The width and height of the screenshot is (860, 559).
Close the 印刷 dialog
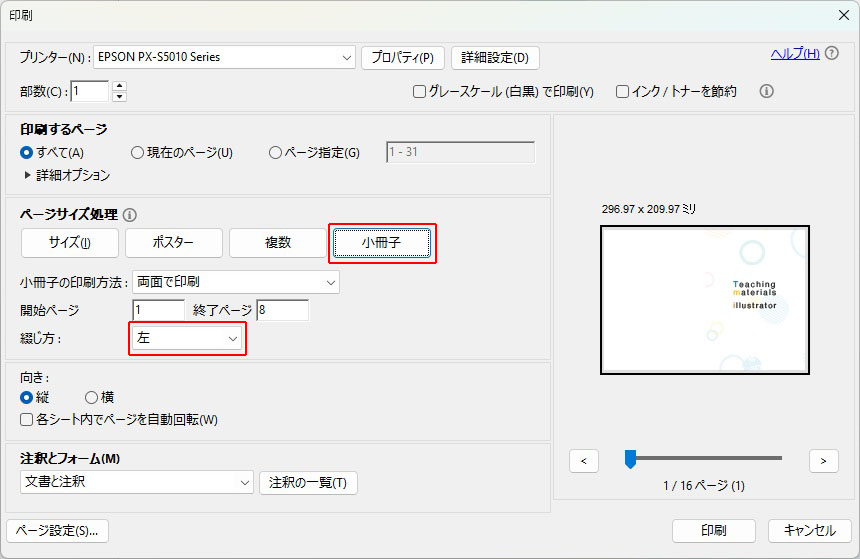pyautogui.click(x=844, y=15)
